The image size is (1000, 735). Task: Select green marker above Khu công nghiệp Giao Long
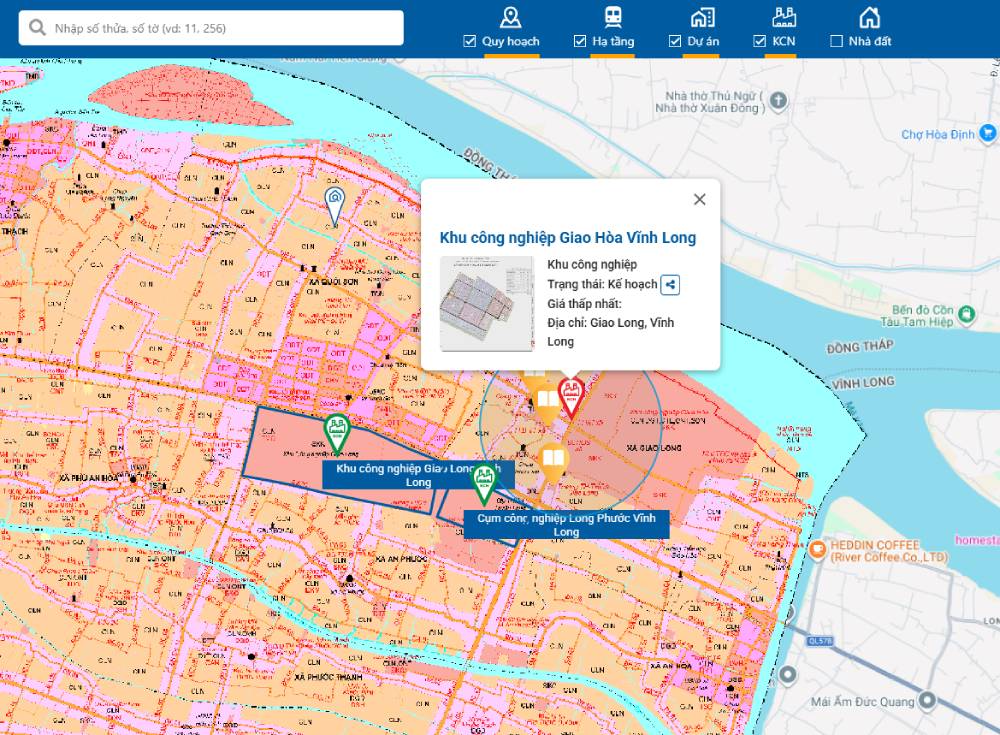pos(338,433)
